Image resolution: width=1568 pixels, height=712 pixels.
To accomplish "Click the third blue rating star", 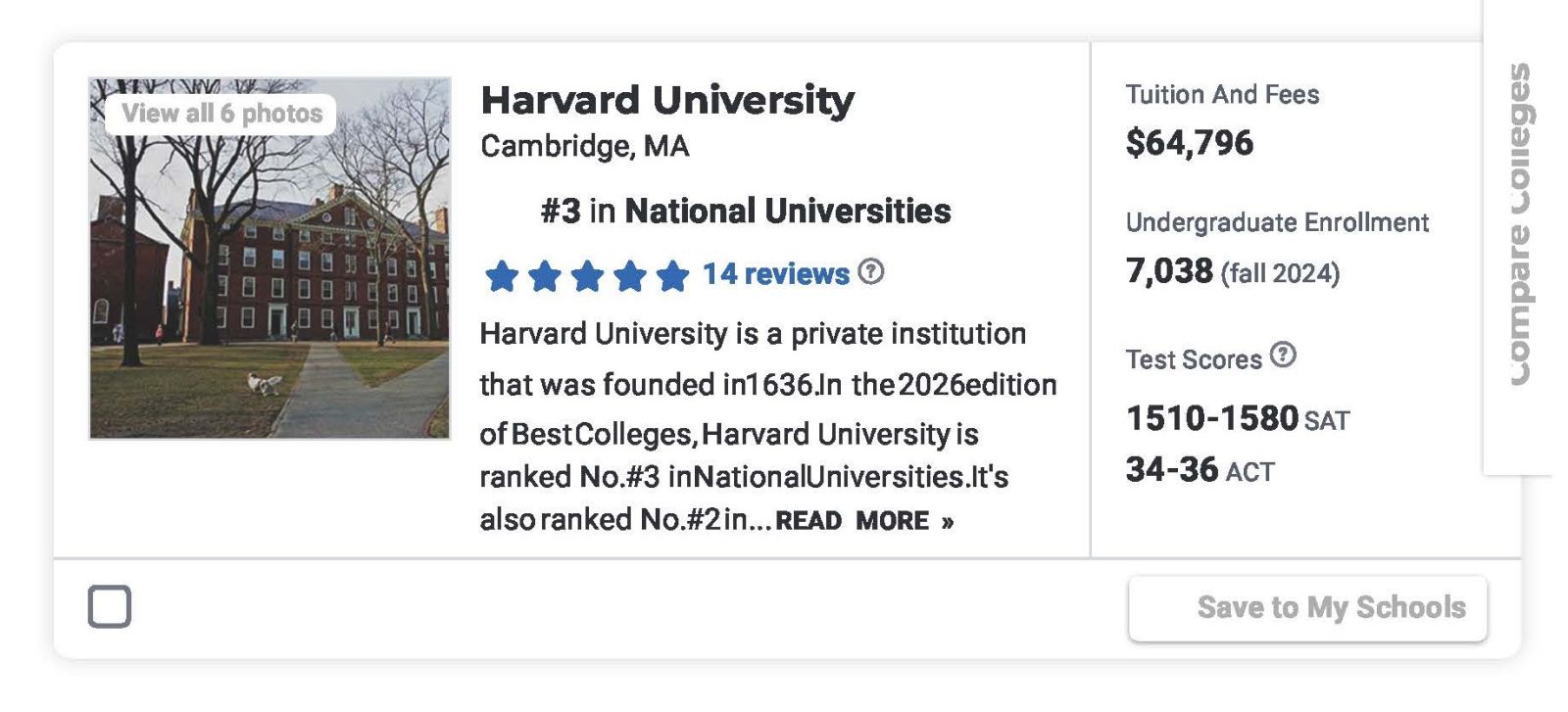I will tap(587, 276).
